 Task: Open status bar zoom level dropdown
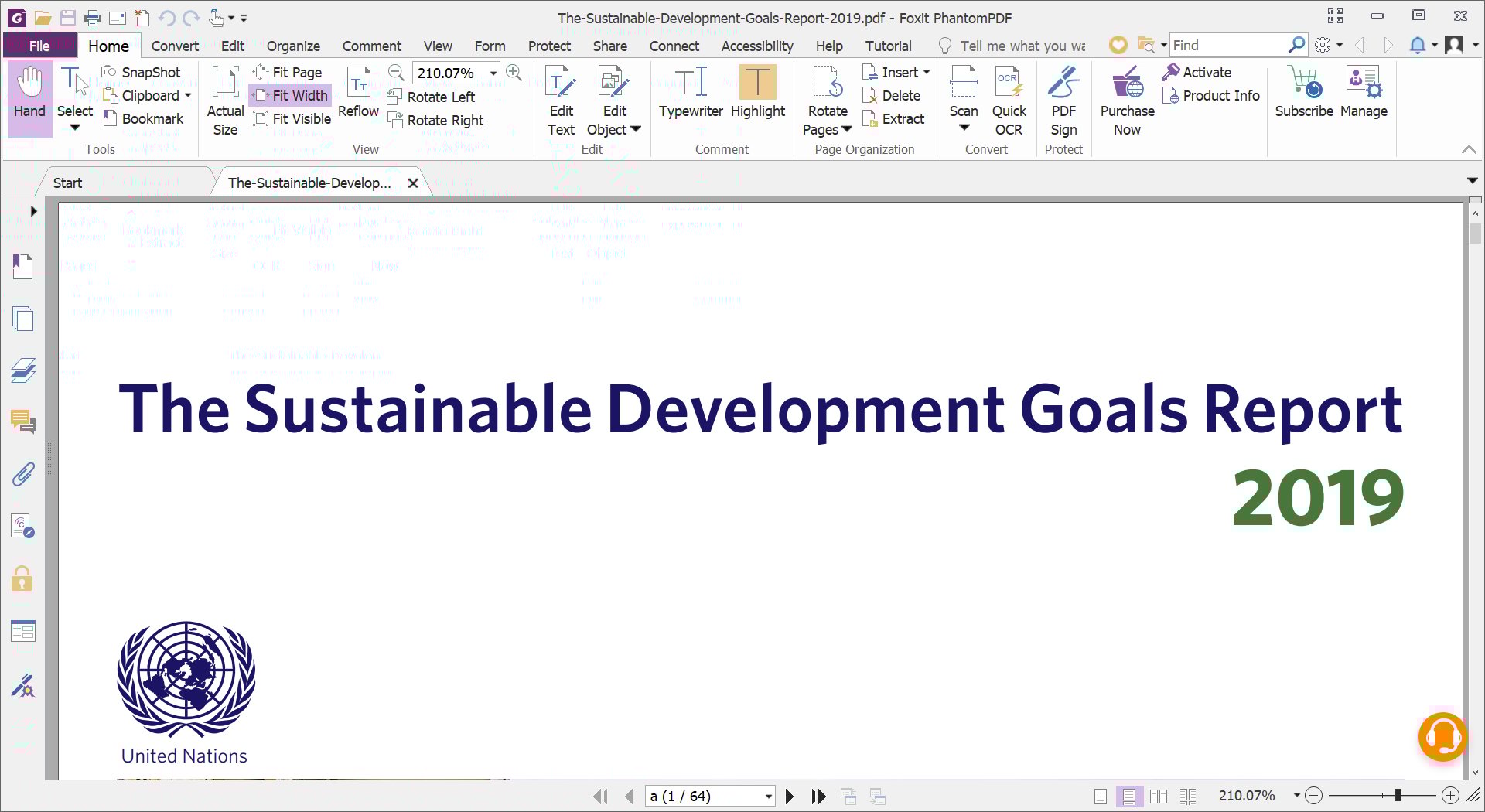pos(1296,795)
